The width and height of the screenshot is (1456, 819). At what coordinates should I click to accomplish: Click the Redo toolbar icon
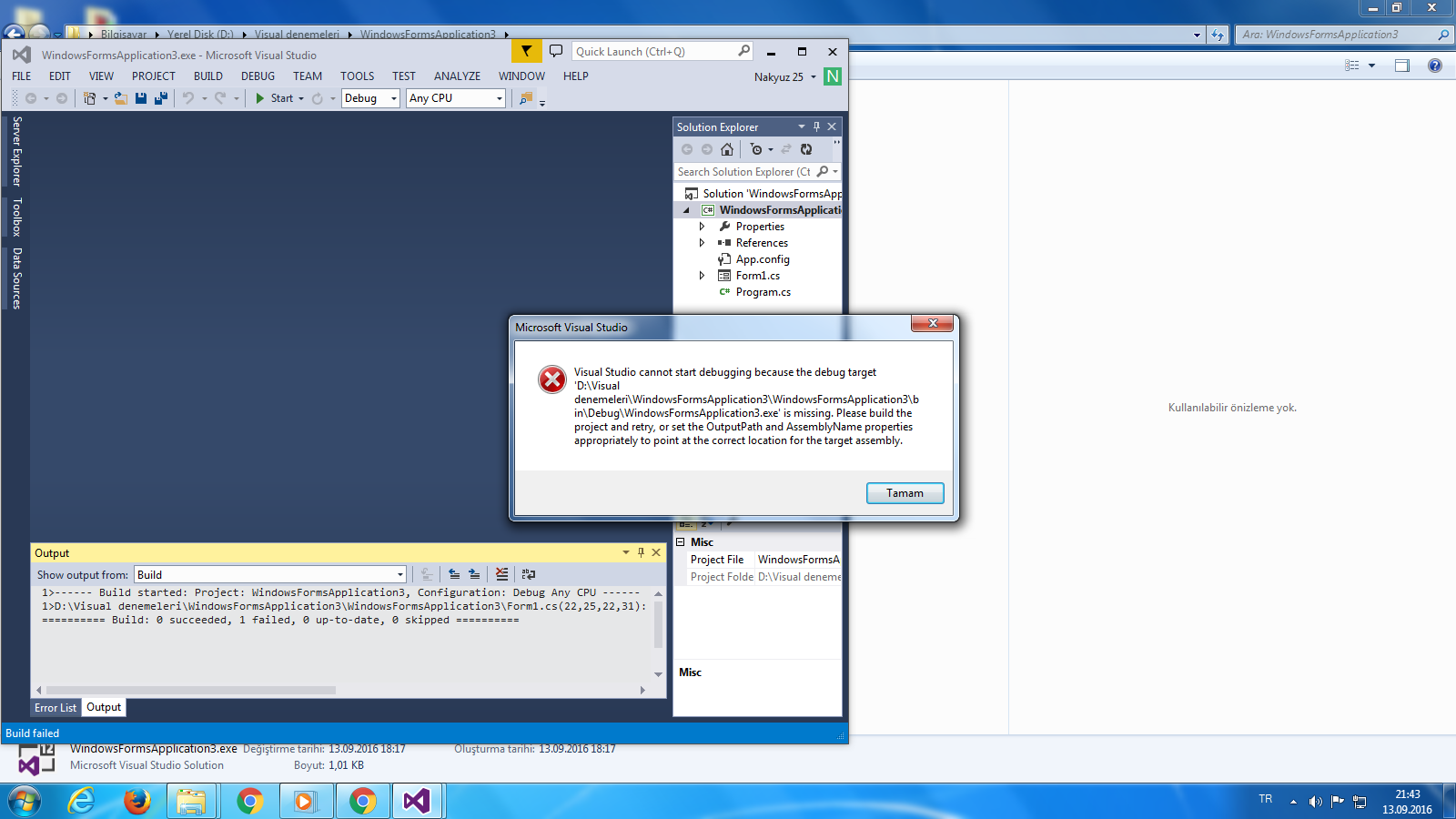click(220, 98)
